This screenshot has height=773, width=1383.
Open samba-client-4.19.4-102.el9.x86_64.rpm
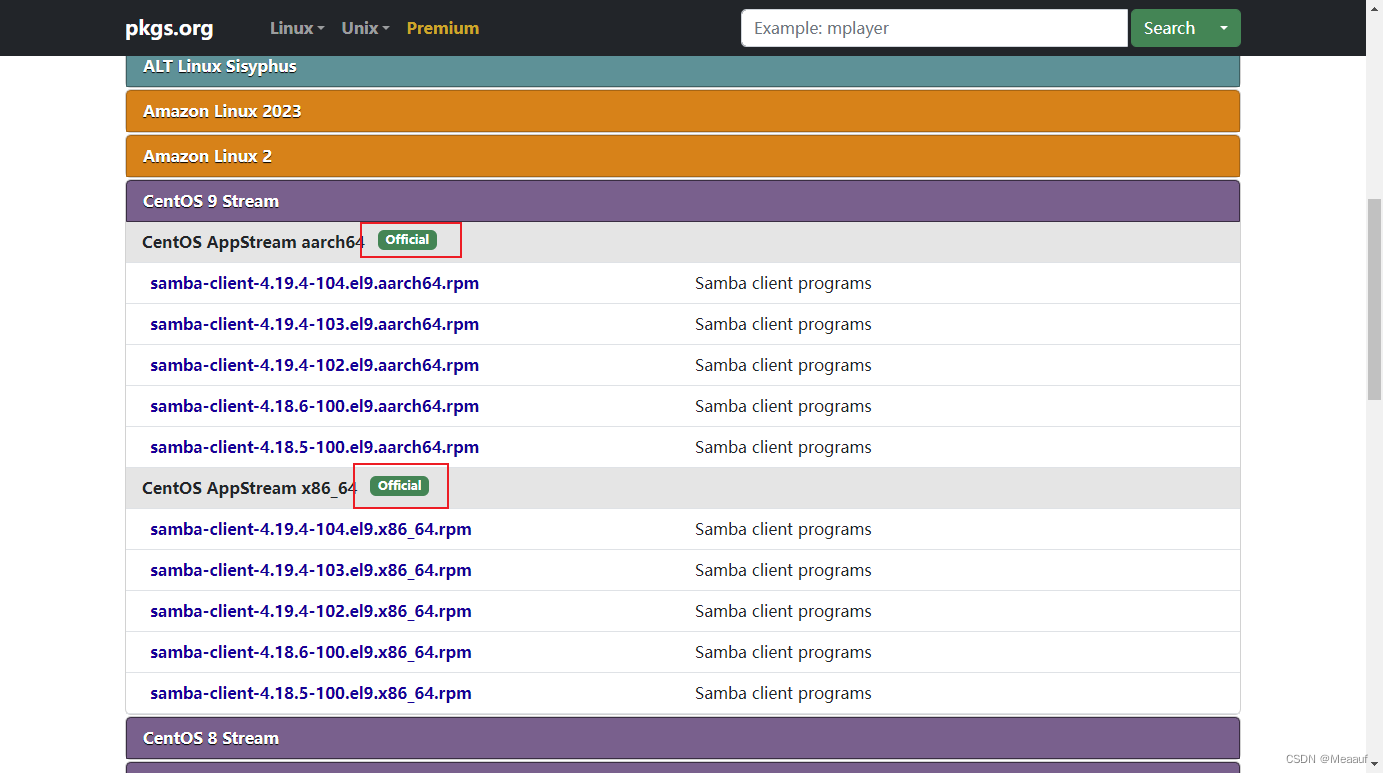click(x=311, y=611)
